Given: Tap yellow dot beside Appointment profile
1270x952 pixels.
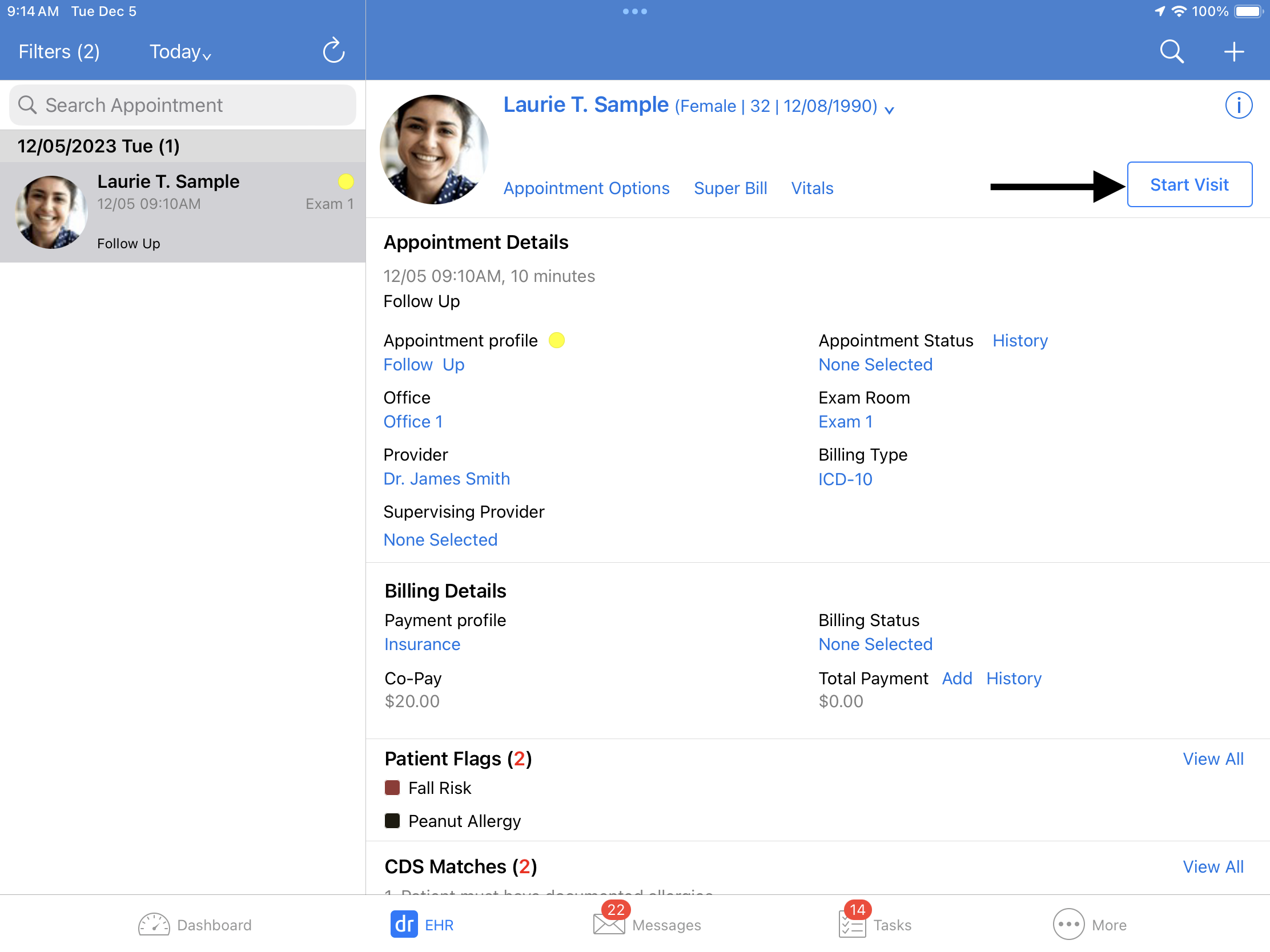Looking at the screenshot, I should 556,340.
